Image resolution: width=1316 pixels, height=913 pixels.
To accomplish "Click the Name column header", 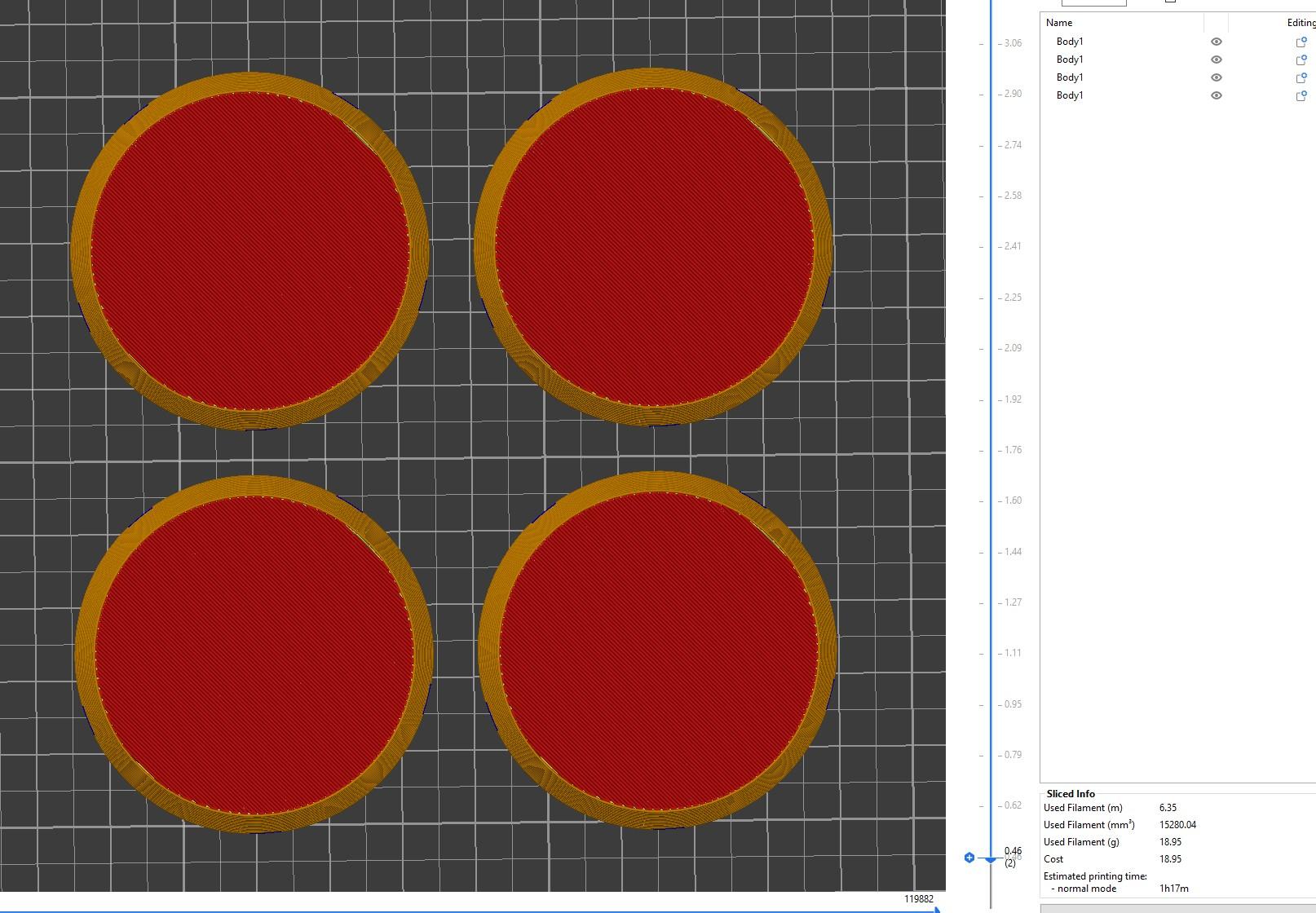I will point(1059,23).
